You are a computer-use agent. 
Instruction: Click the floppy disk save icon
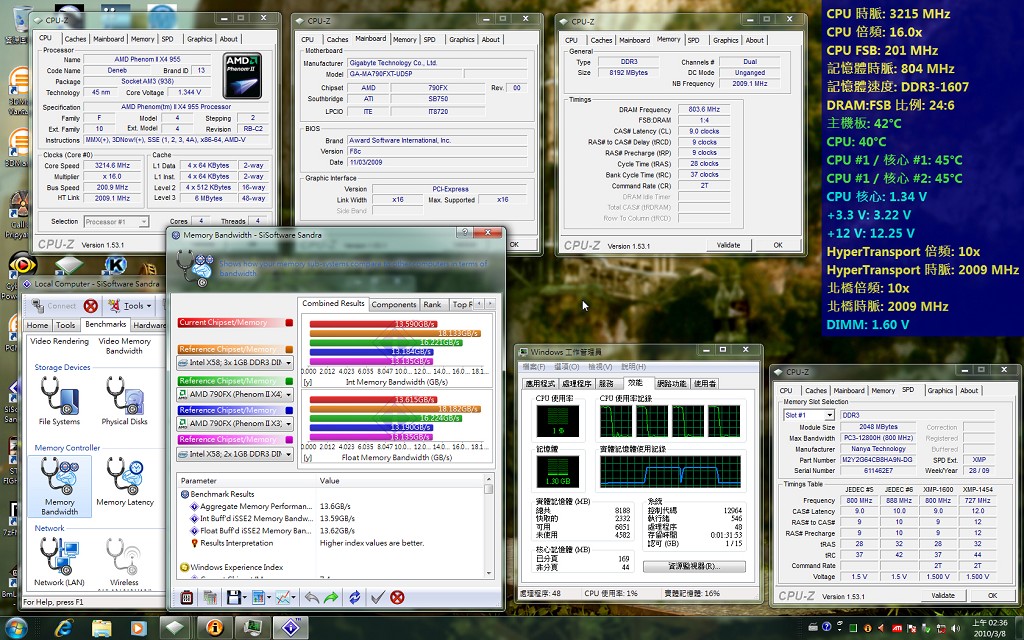[x=234, y=597]
